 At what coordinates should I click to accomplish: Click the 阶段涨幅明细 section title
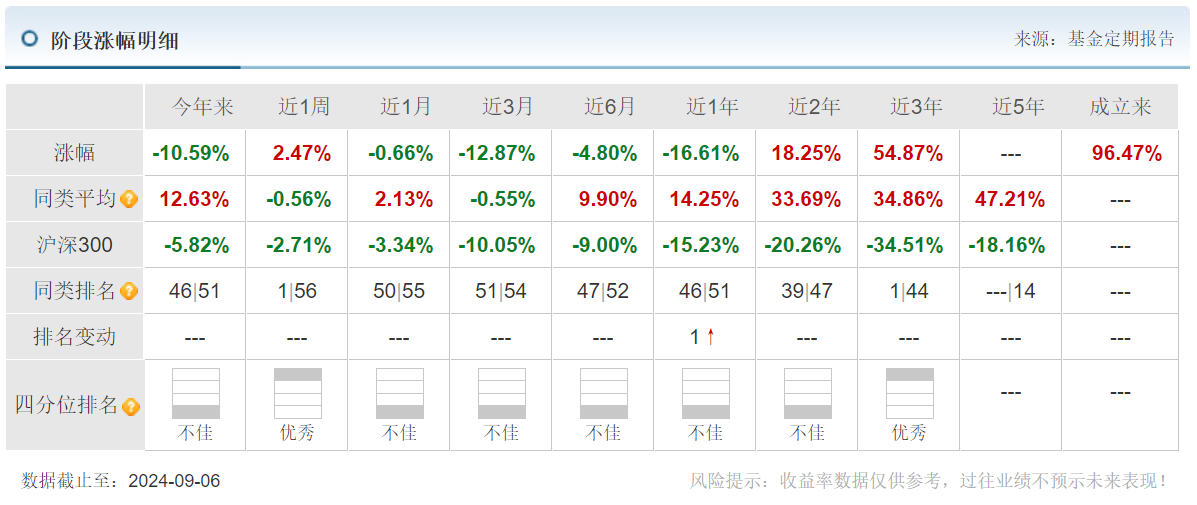[114, 40]
